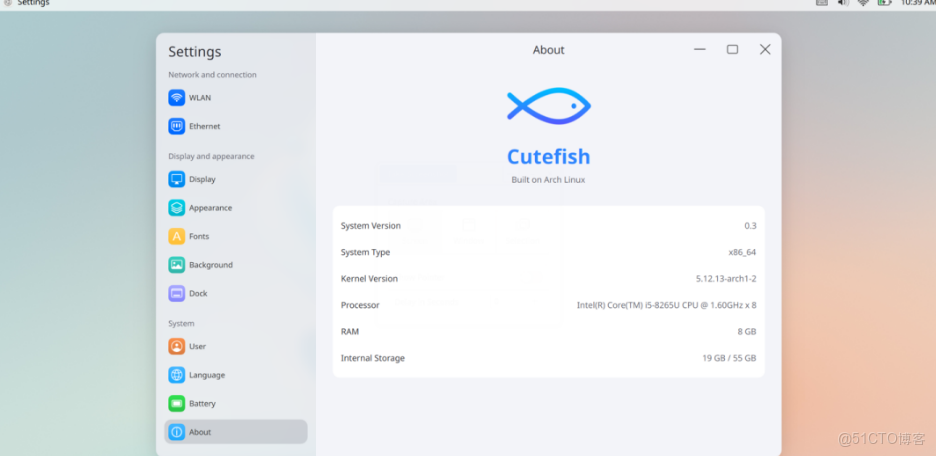Open the User account settings
This screenshot has width=936, height=456.
pos(236,346)
